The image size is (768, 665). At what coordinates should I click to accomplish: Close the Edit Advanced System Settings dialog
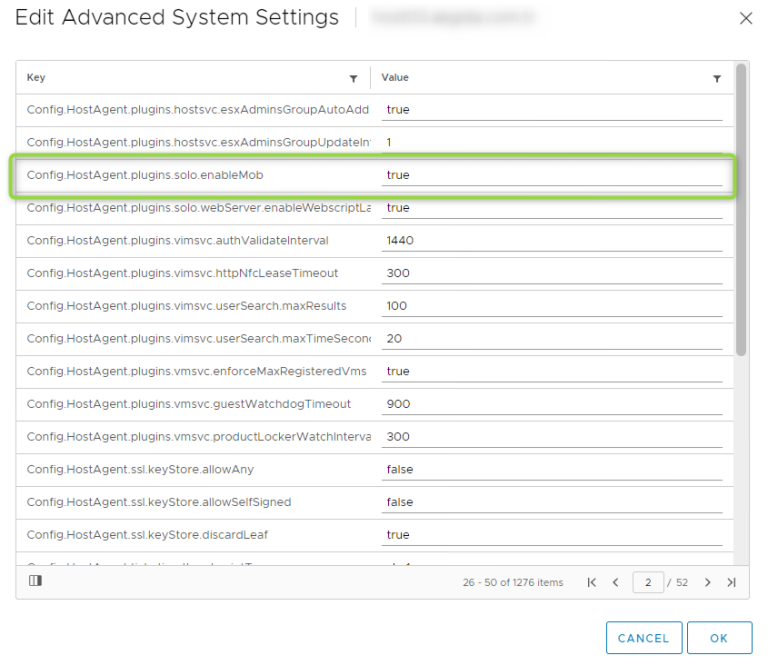[745, 18]
